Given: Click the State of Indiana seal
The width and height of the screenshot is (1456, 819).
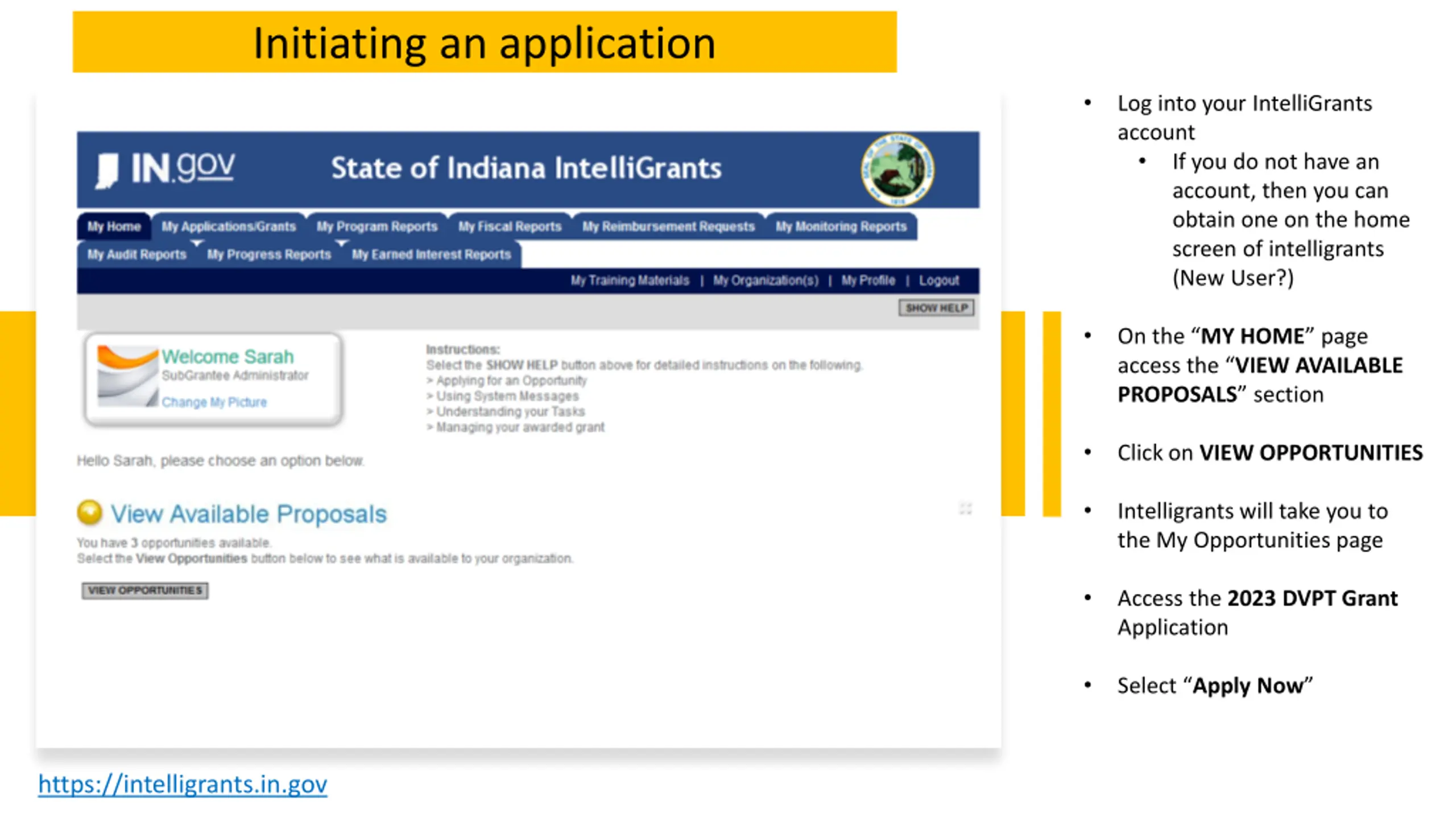Looking at the screenshot, I should (x=897, y=169).
